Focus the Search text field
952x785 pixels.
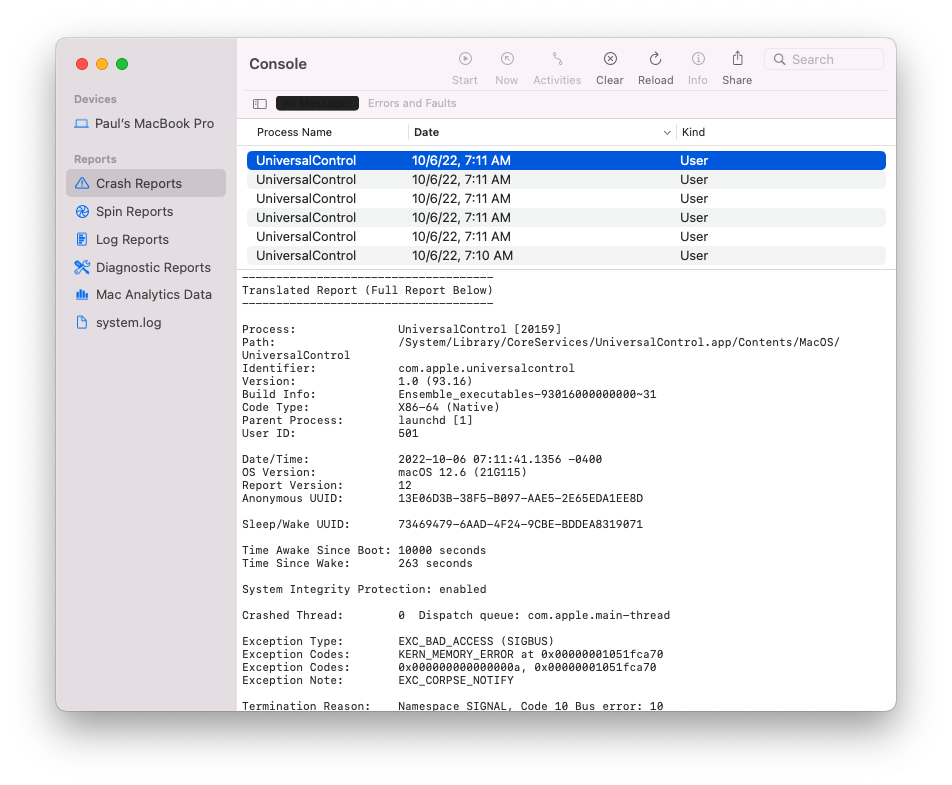click(x=824, y=59)
